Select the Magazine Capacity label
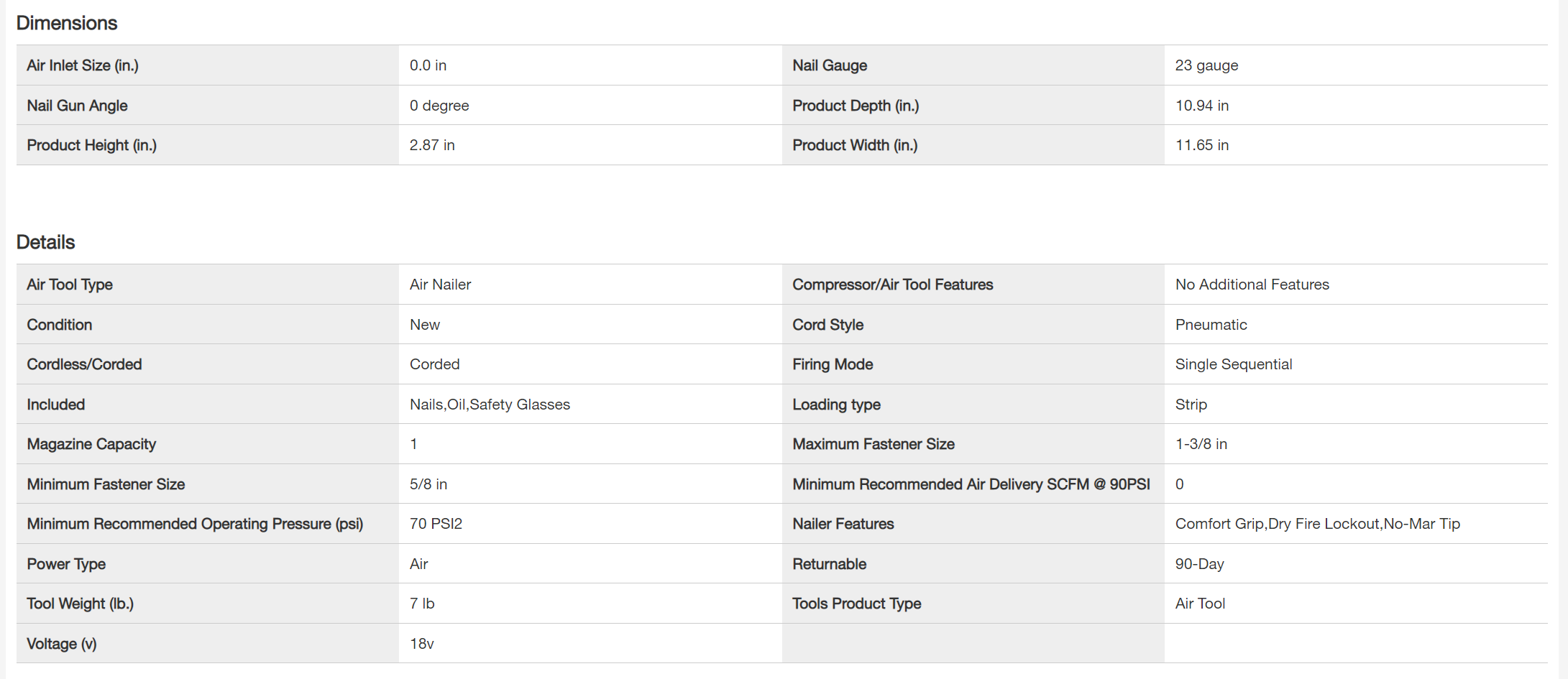 pyautogui.click(x=91, y=444)
